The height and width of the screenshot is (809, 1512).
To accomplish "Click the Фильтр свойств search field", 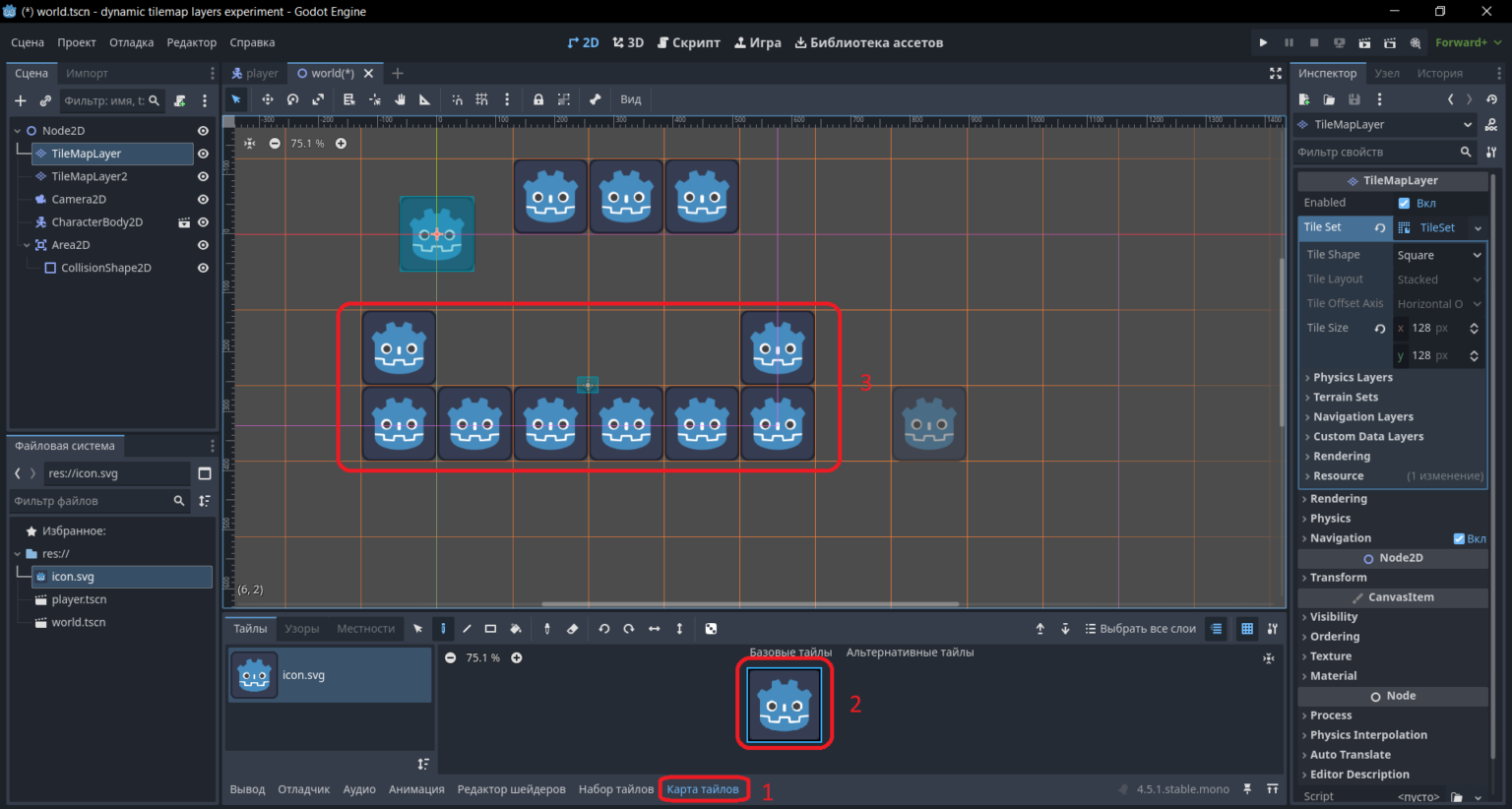I will [1384, 152].
